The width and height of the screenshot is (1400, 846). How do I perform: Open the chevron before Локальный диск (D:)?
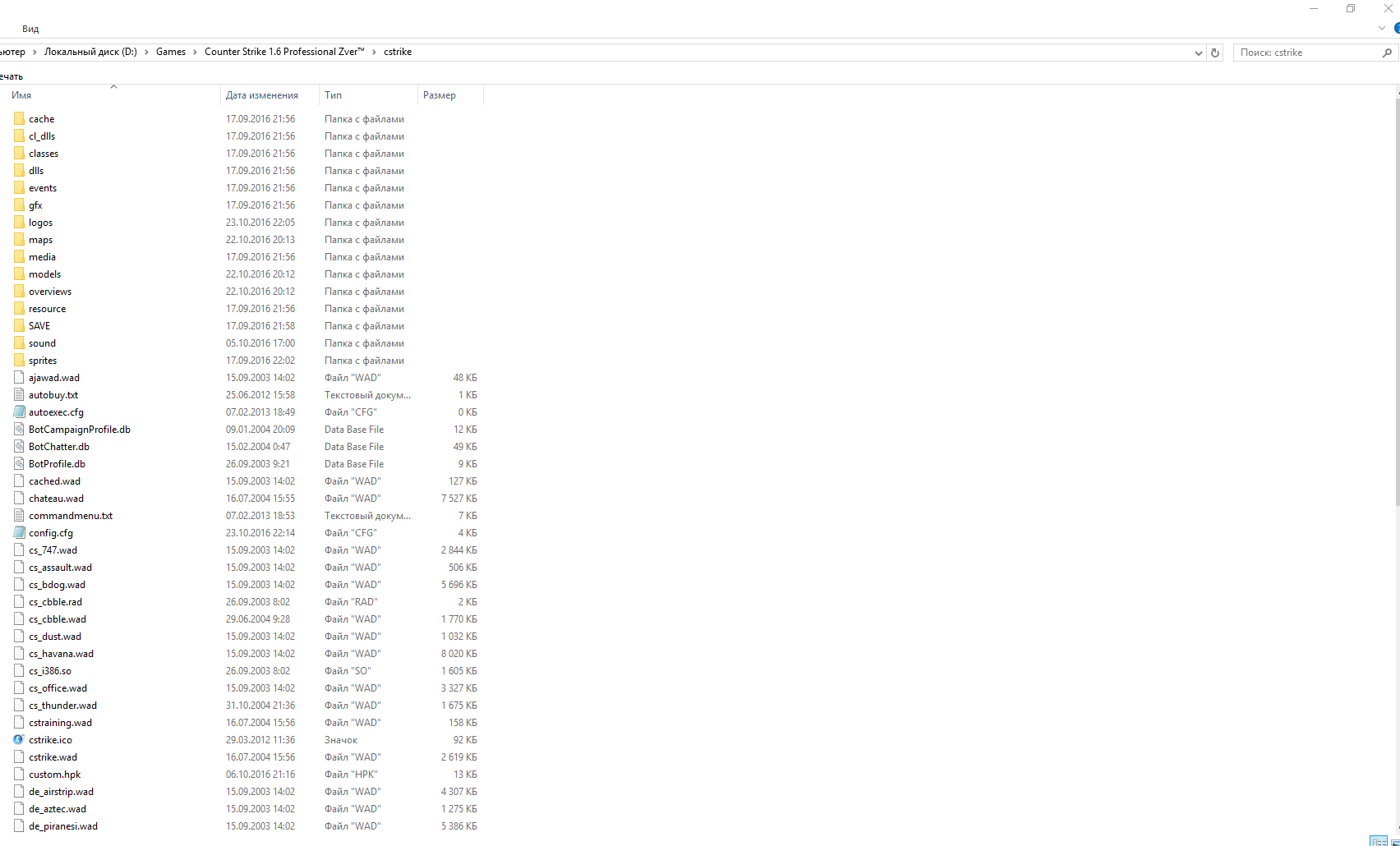click(35, 52)
